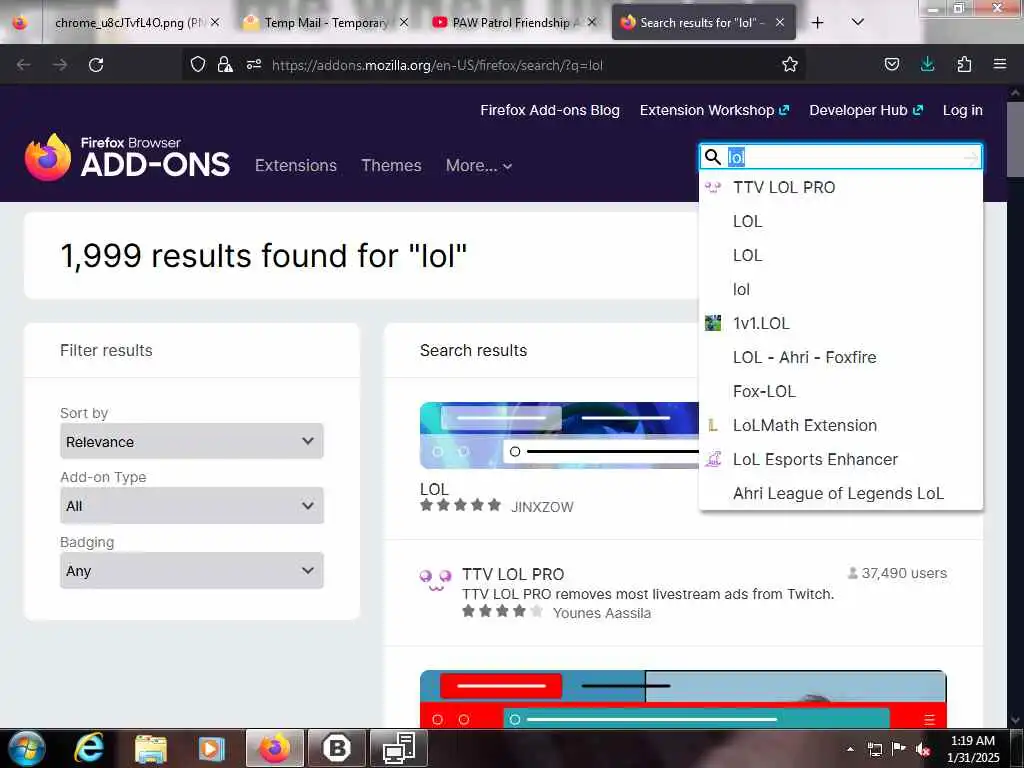The image size is (1024, 768).
Task: Click the Firefox icon left of the tabs
Action: 20,22
